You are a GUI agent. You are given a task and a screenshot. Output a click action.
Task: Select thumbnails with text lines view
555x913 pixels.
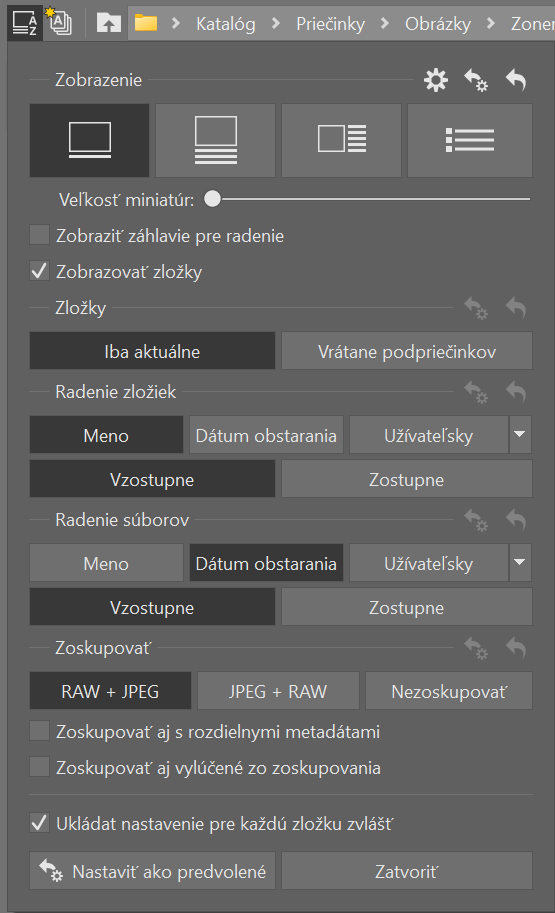click(x=215, y=140)
